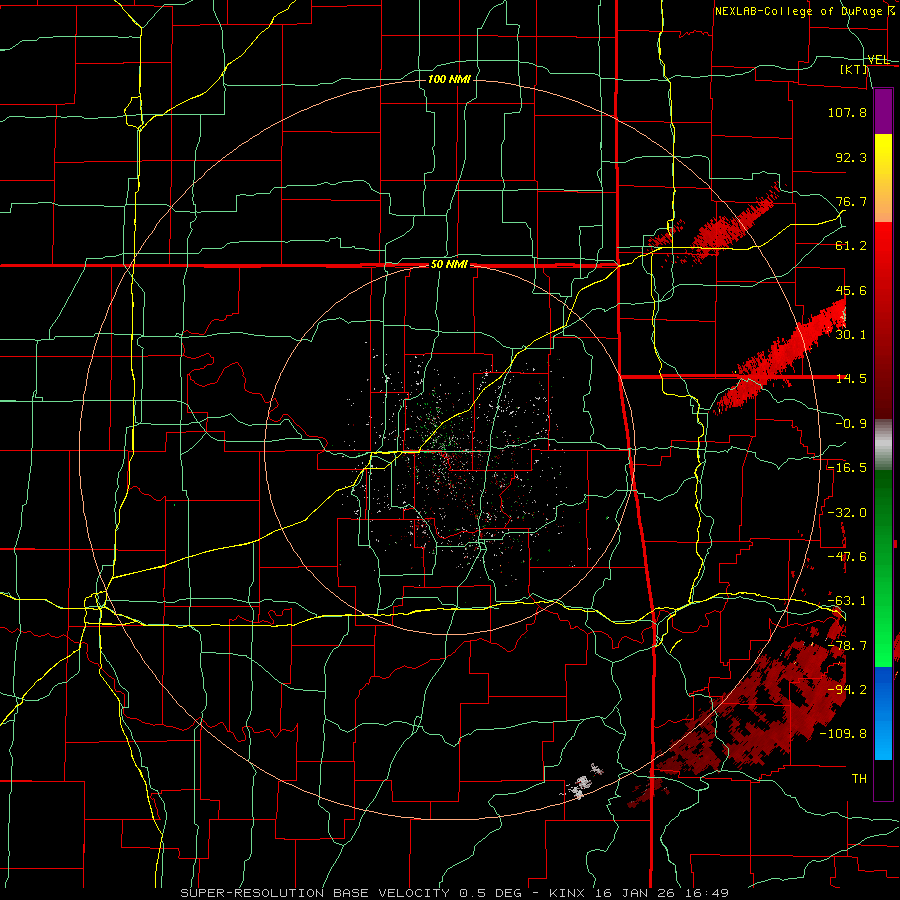Click the 100 NMI range ring label
The width and height of the screenshot is (900, 900).
pyautogui.click(x=449, y=79)
